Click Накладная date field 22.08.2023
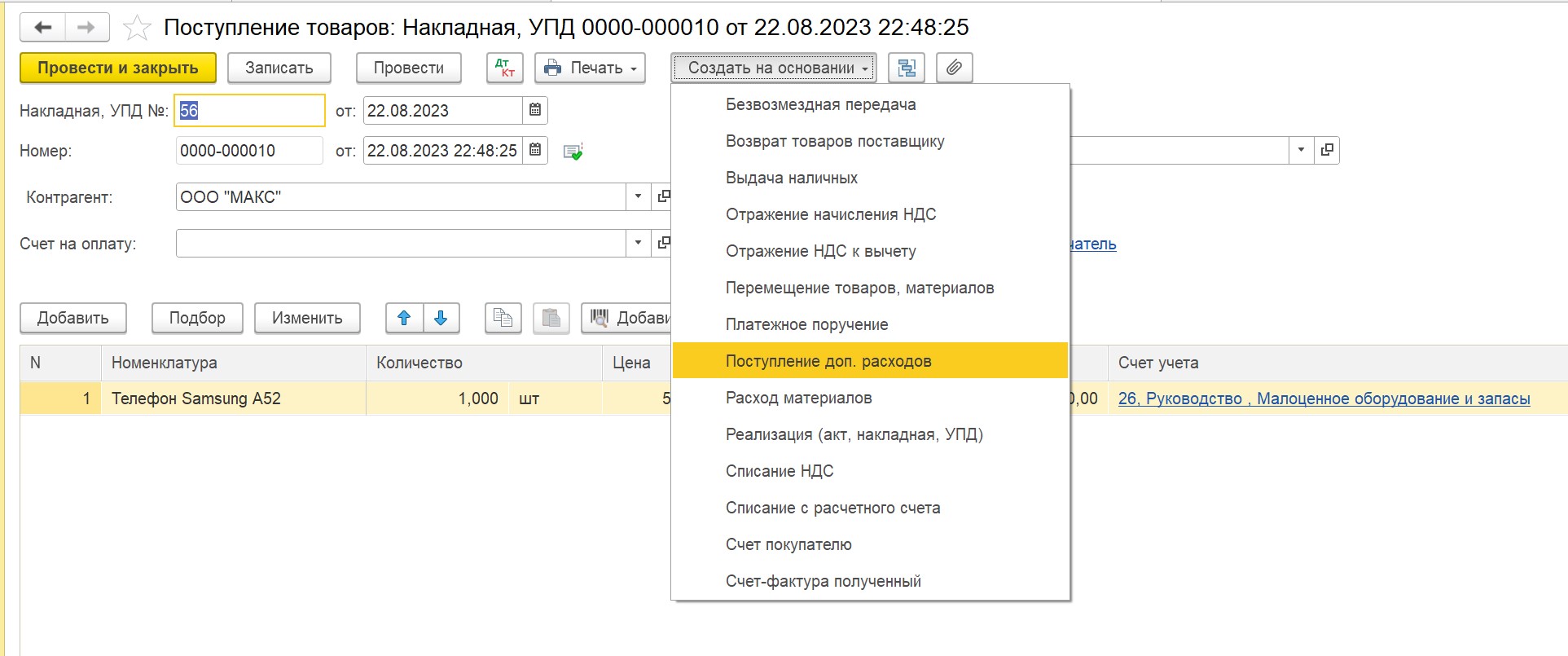The image size is (1568, 656). pyautogui.click(x=442, y=110)
